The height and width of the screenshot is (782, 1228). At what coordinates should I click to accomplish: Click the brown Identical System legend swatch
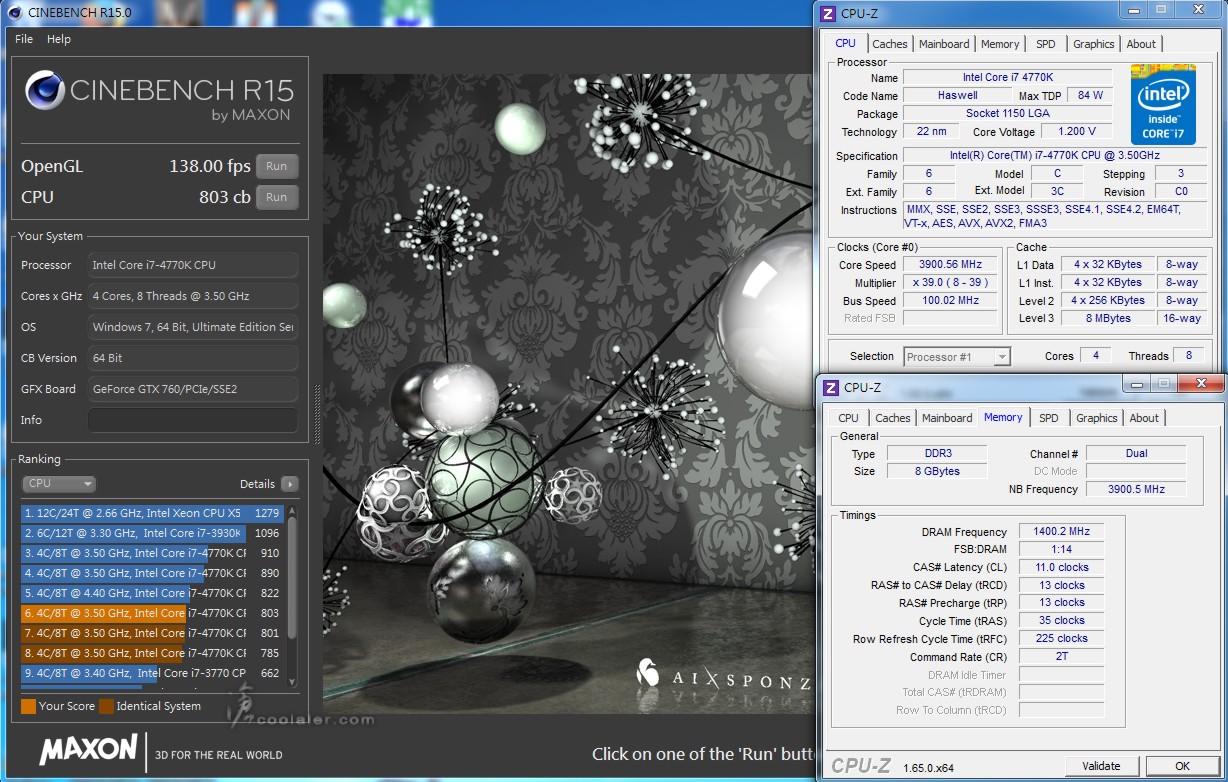[106, 706]
